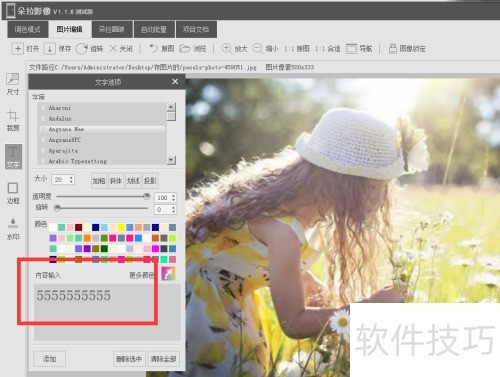
Task: Switch to the 图片编辑 tab
Action: (x=69, y=29)
